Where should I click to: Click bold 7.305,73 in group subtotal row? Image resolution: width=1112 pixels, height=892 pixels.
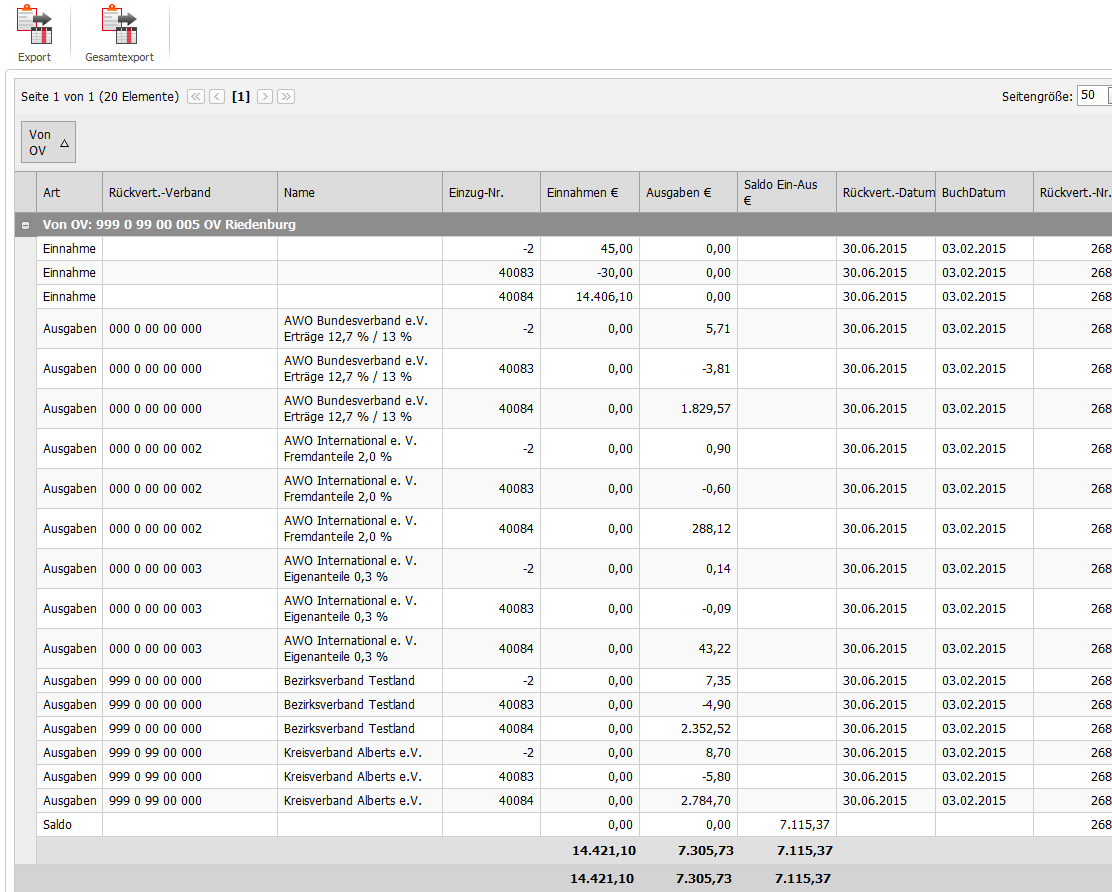pyautogui.click(x=706, y=851)
